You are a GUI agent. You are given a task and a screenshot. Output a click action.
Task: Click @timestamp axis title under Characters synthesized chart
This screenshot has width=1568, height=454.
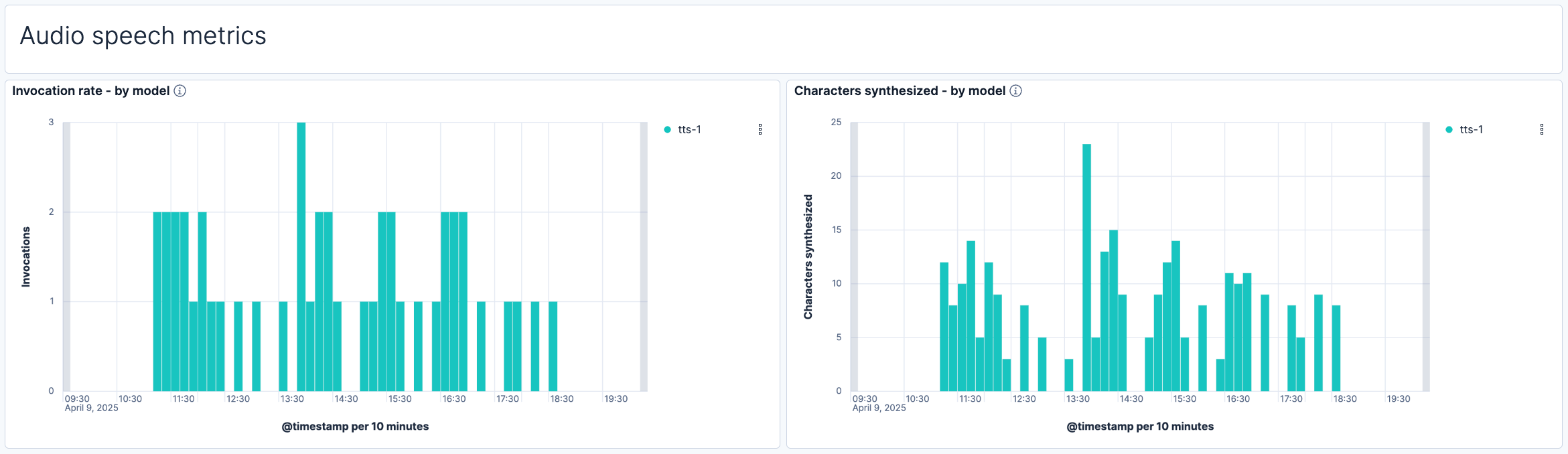point(1139,427)
